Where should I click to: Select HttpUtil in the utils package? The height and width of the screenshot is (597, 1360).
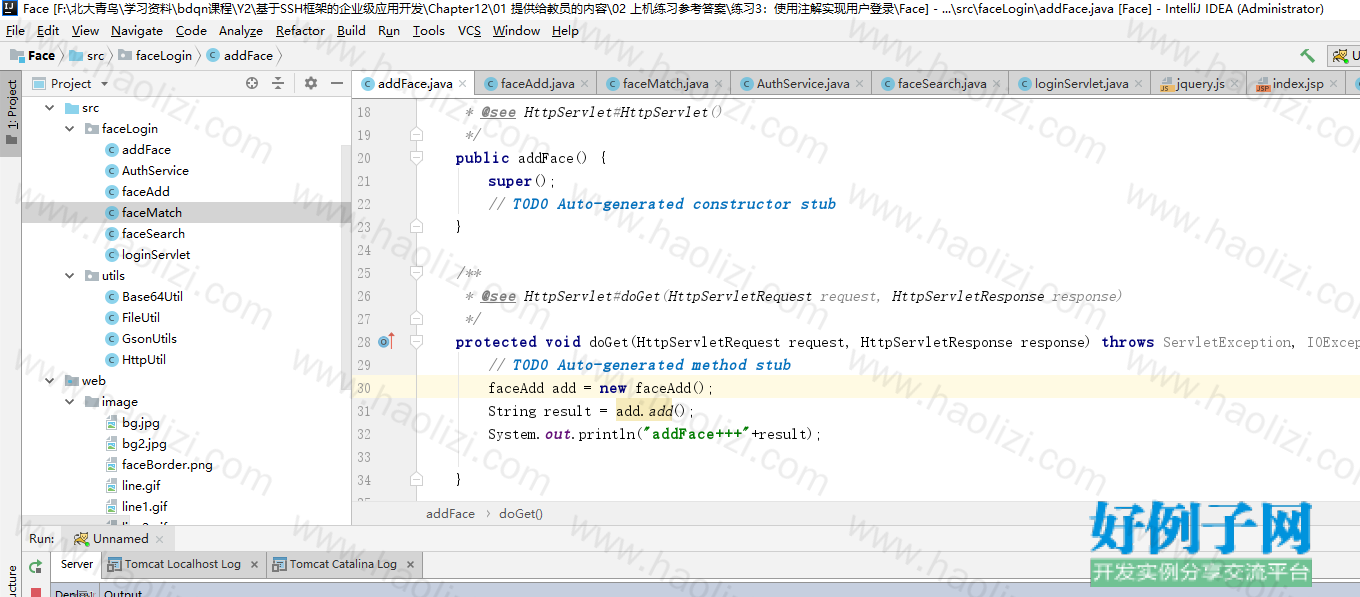click(x=144, y=360)
